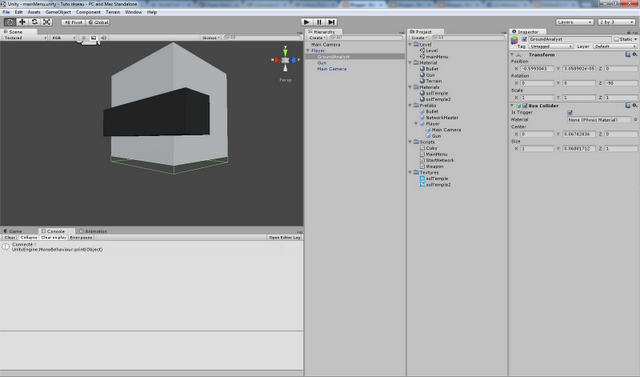Viewport: 640px width, 377px height.
Task: Toggle the Static checkbox in Inspector
Action: [616, 39]
